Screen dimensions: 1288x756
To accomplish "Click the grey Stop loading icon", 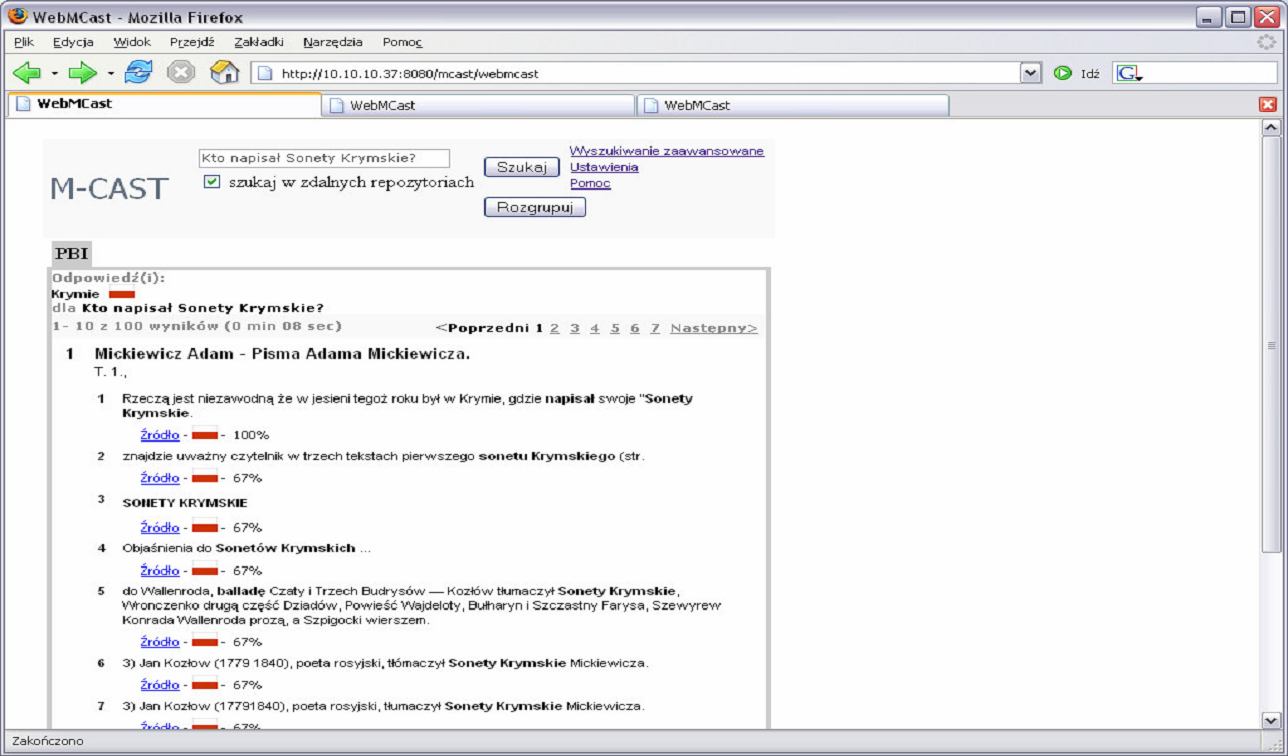I will point(180,73).
